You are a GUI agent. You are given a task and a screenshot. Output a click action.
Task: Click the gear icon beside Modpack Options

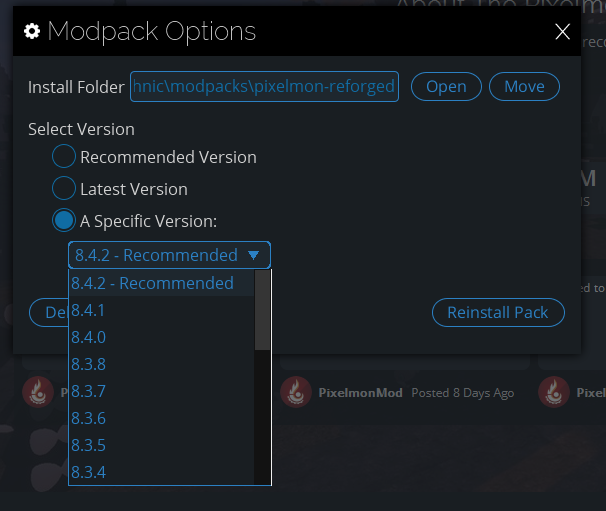coord(32,31)
